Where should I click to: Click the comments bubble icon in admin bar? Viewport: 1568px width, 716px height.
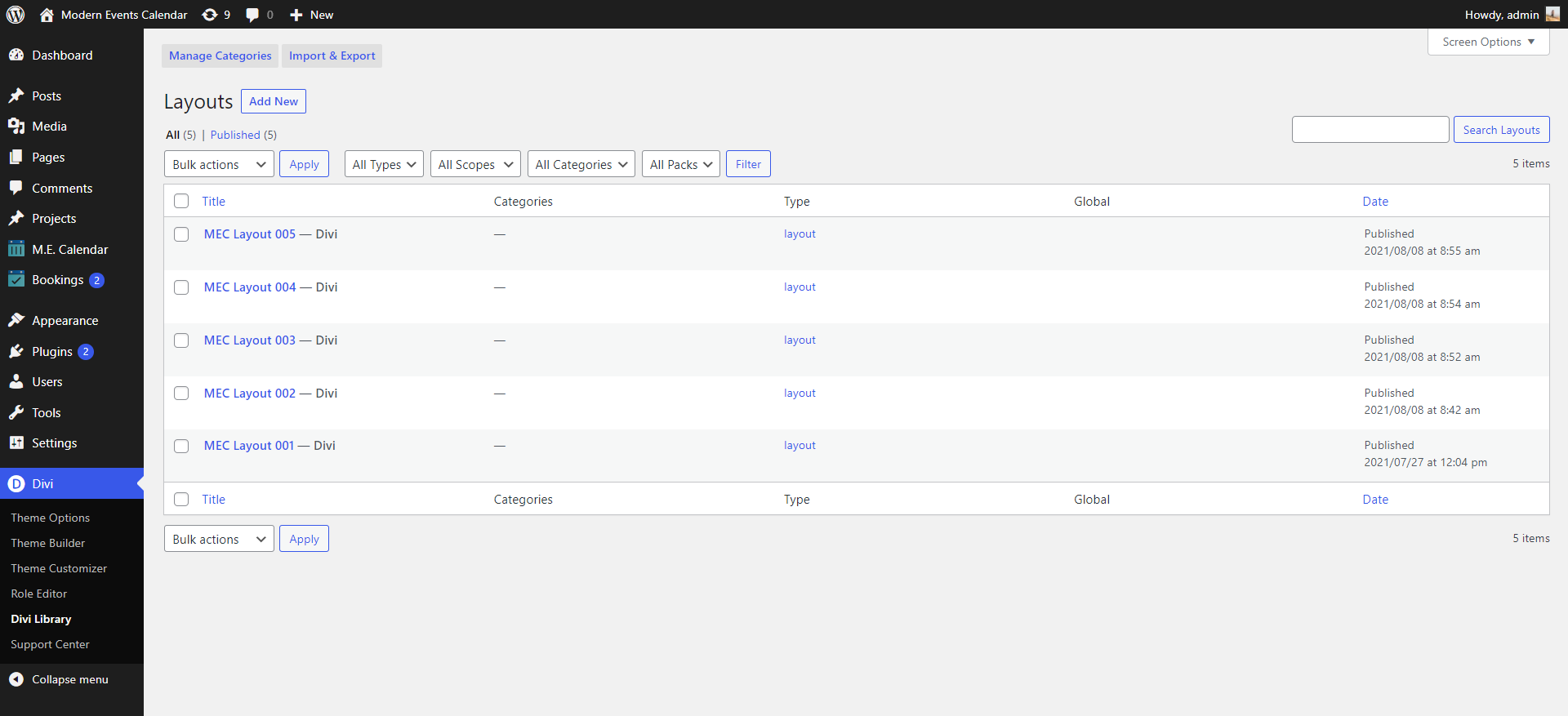[x=253, y=15]
